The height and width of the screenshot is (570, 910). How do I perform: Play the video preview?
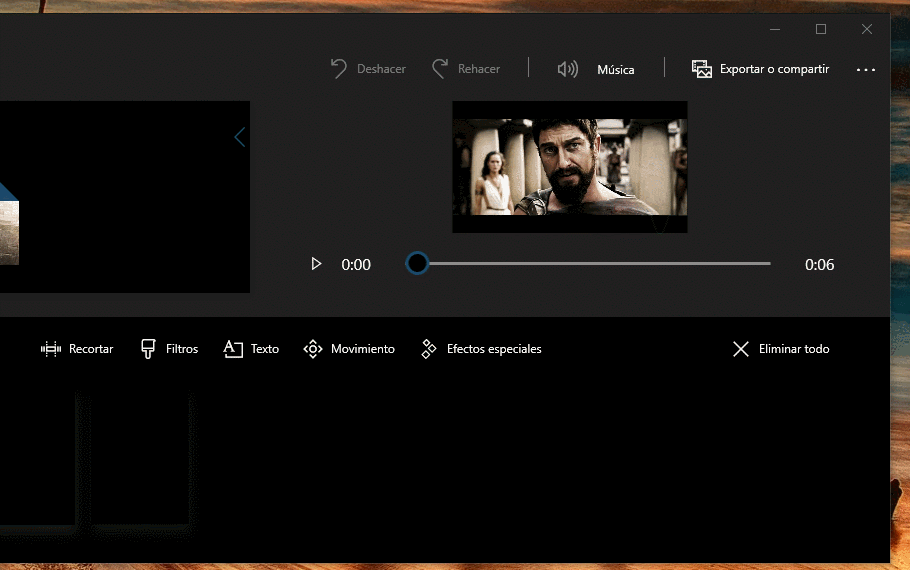316,264
